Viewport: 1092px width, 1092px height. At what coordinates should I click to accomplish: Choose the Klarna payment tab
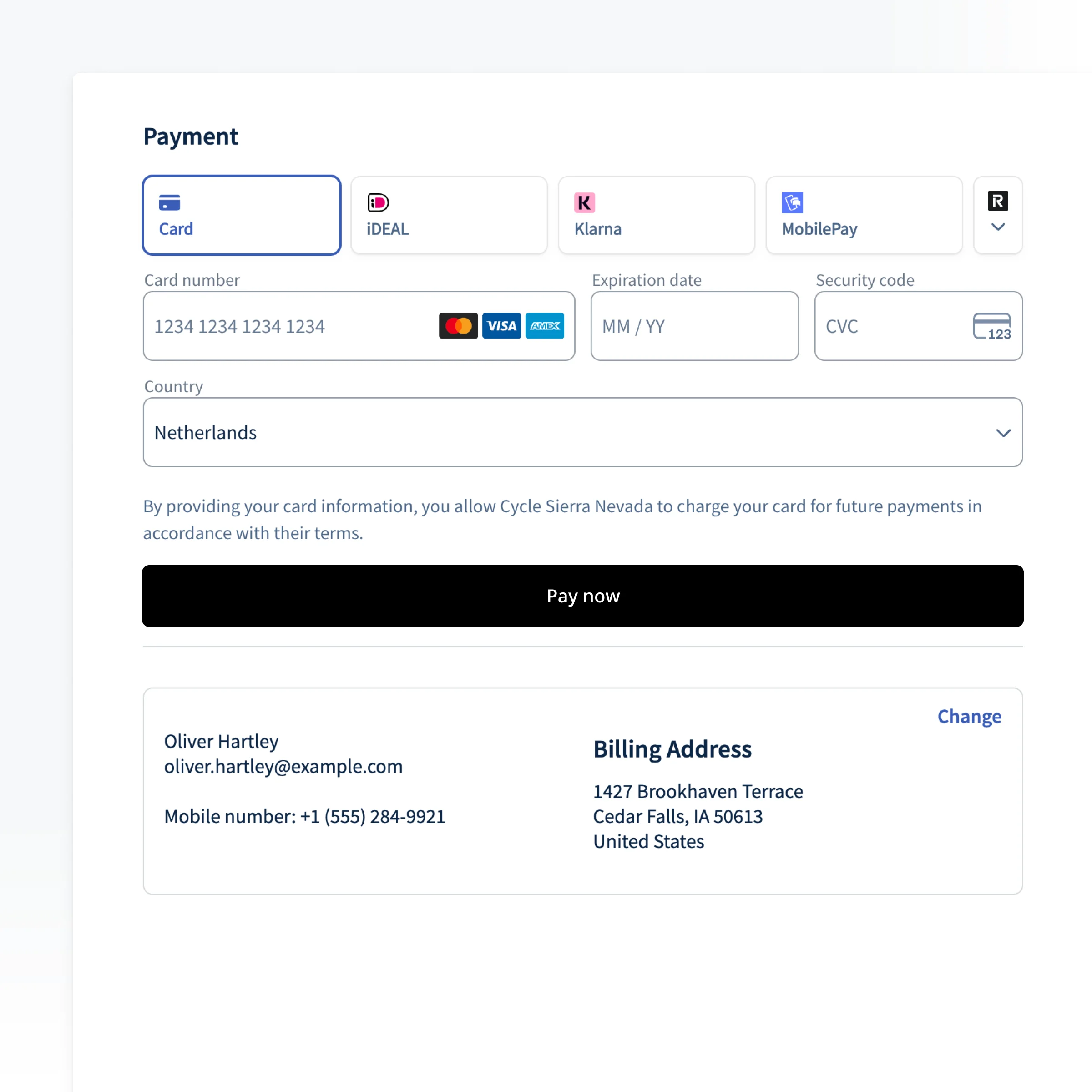point(656,215)
